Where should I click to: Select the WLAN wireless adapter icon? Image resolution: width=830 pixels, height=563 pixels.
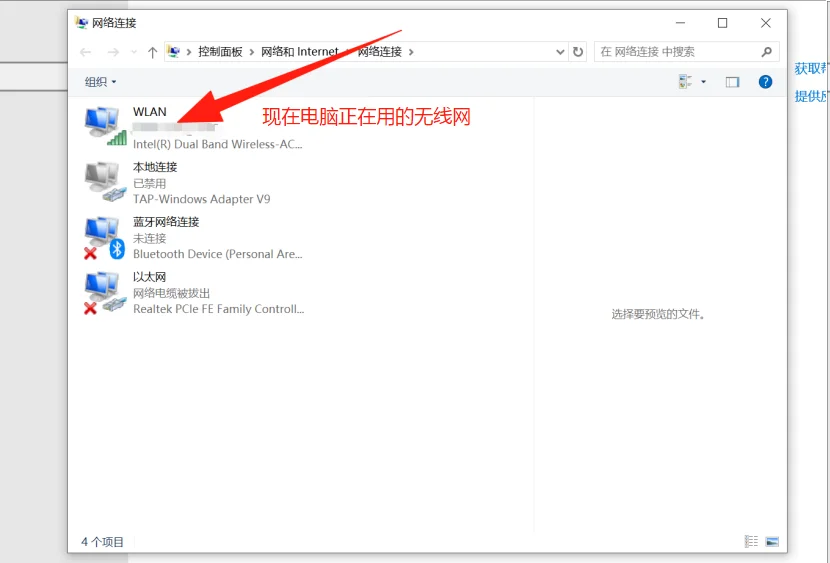[105, 126]
